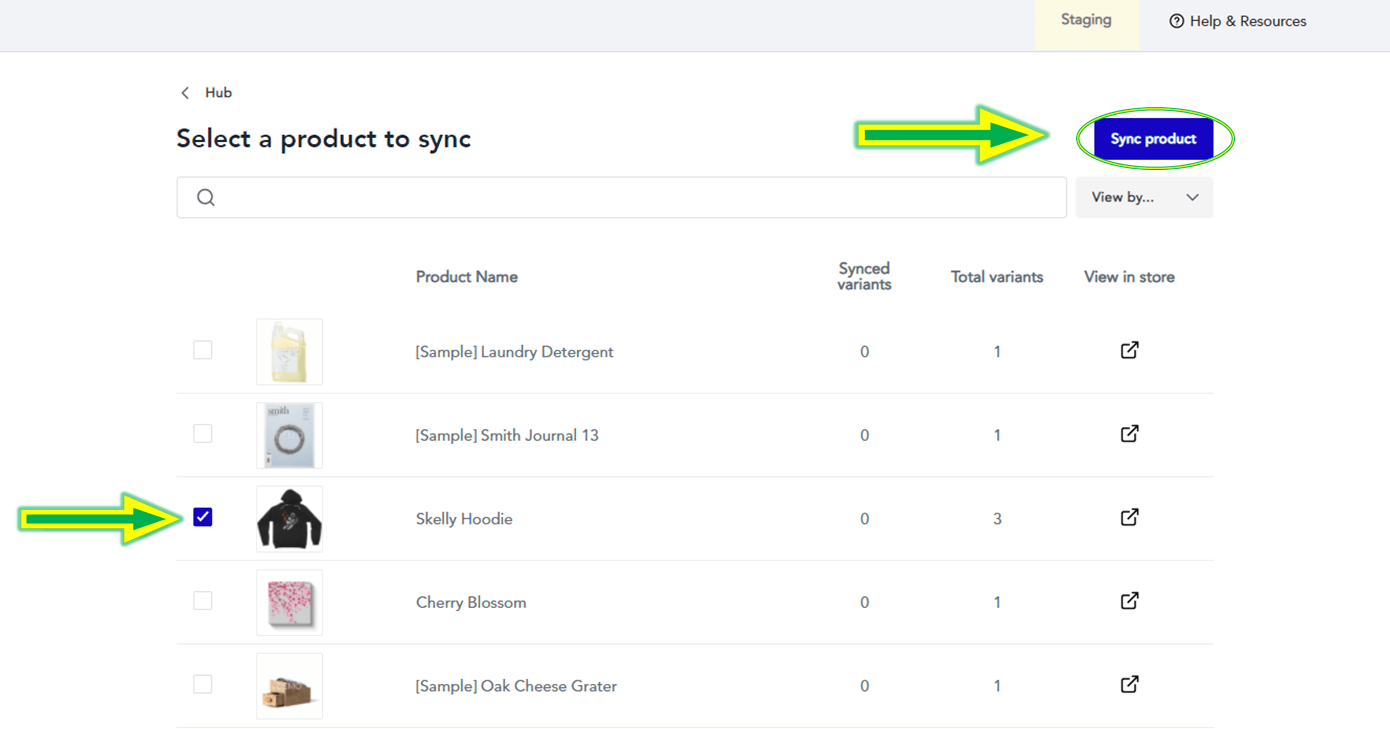
Task: Open Help & Resources menu
Action: coord(1238,21)
